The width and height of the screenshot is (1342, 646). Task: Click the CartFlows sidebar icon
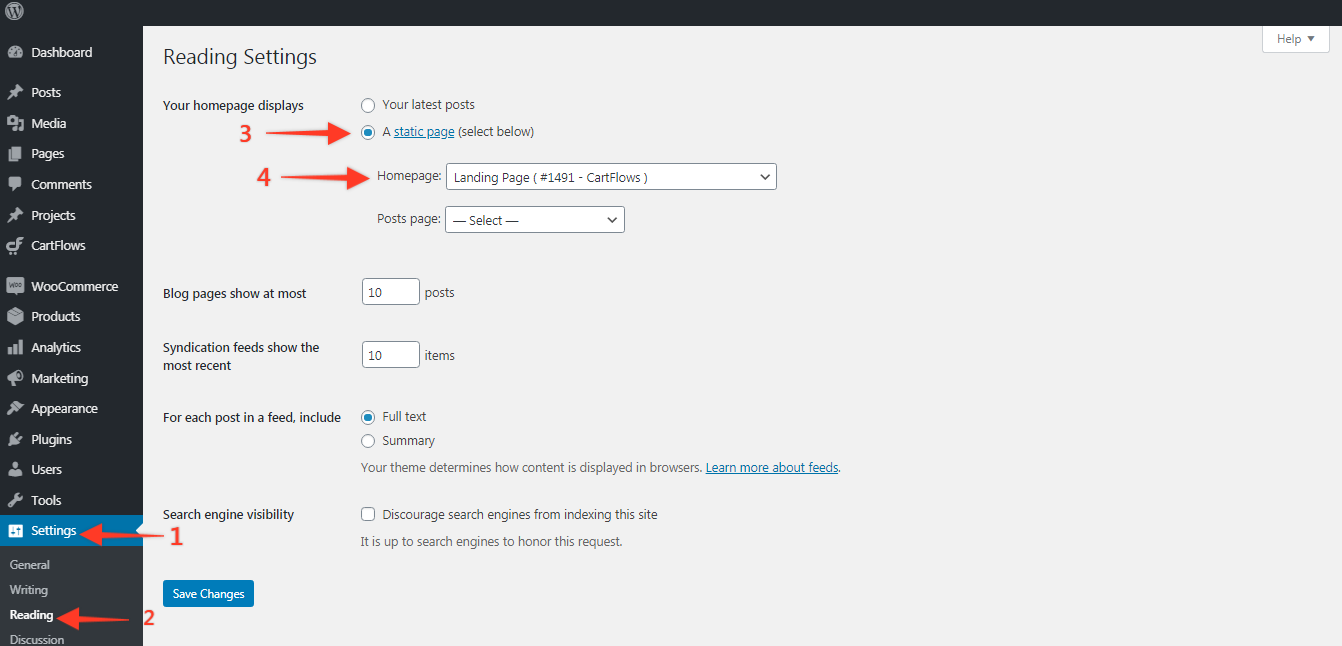pos(15,246)
